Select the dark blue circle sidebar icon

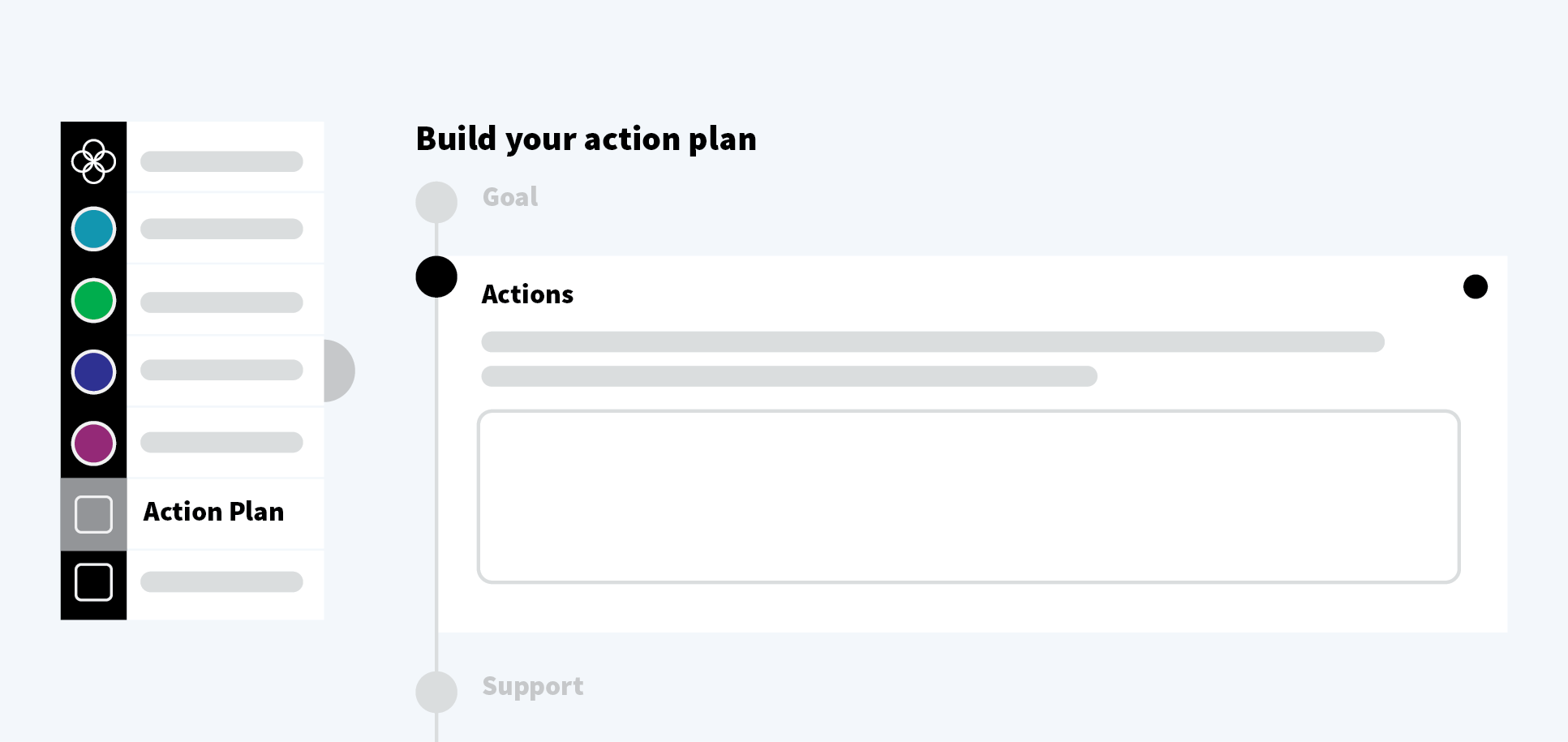(93, 371)
